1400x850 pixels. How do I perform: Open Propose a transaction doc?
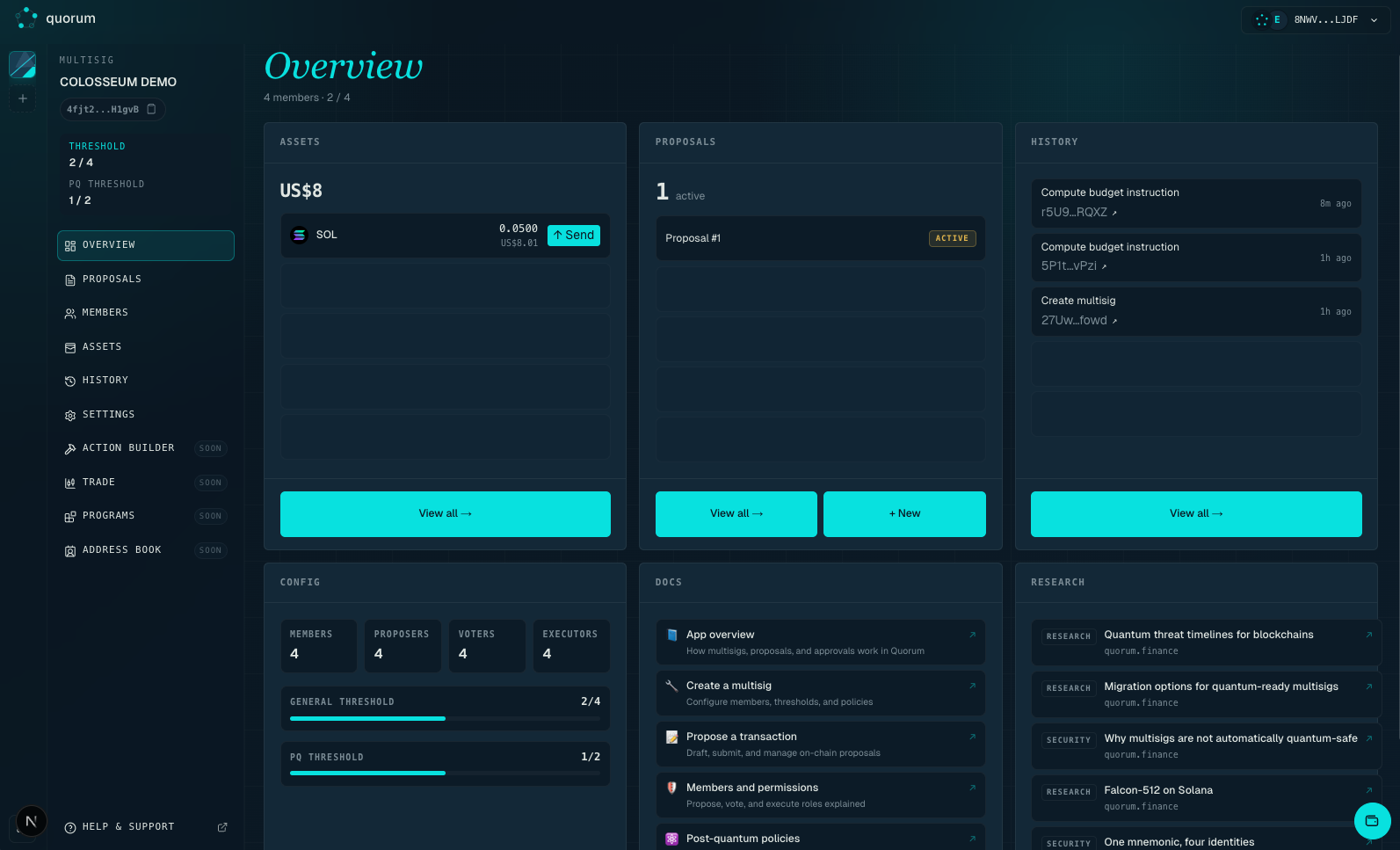coord(821,745)
